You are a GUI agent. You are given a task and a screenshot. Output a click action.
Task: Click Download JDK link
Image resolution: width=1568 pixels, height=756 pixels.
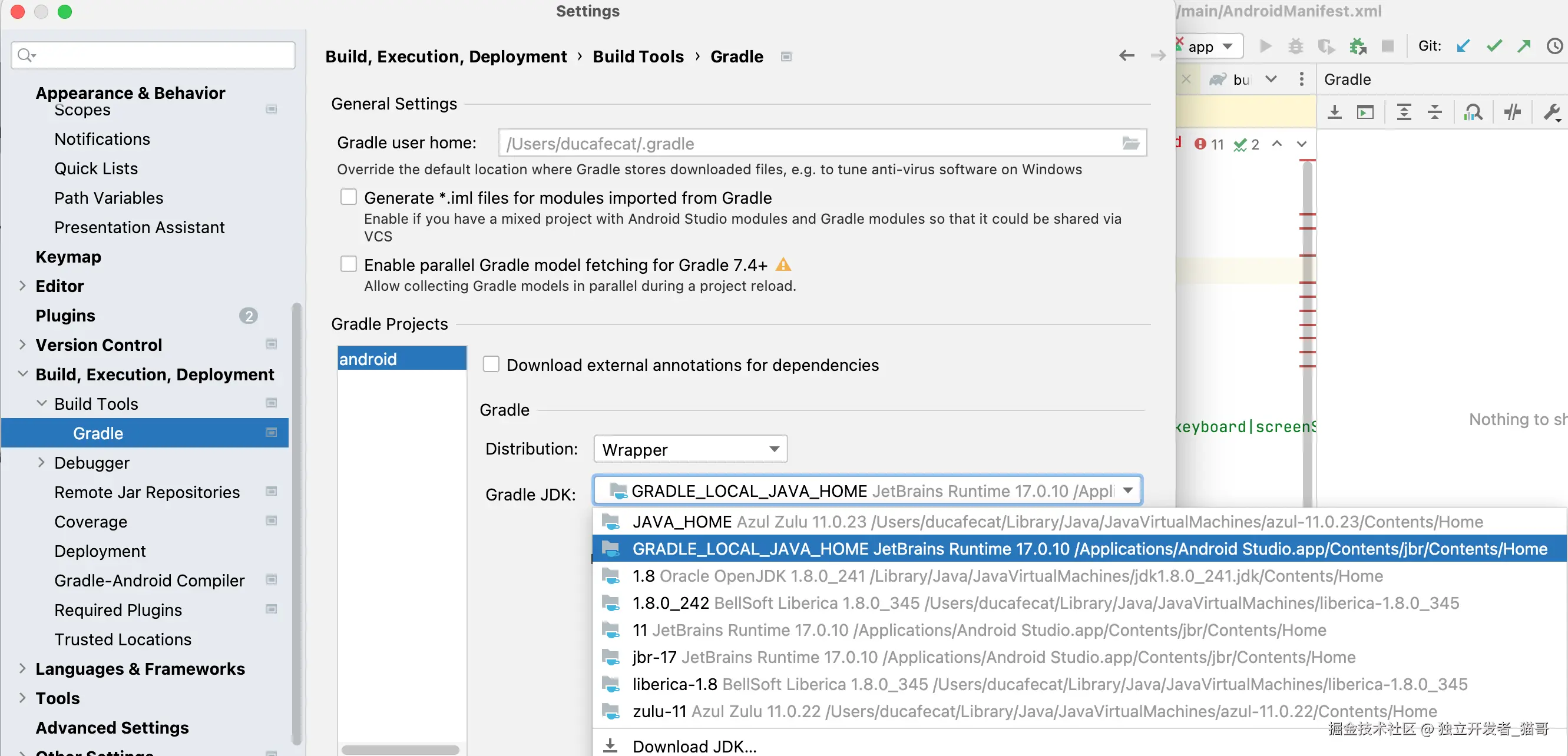694,745
